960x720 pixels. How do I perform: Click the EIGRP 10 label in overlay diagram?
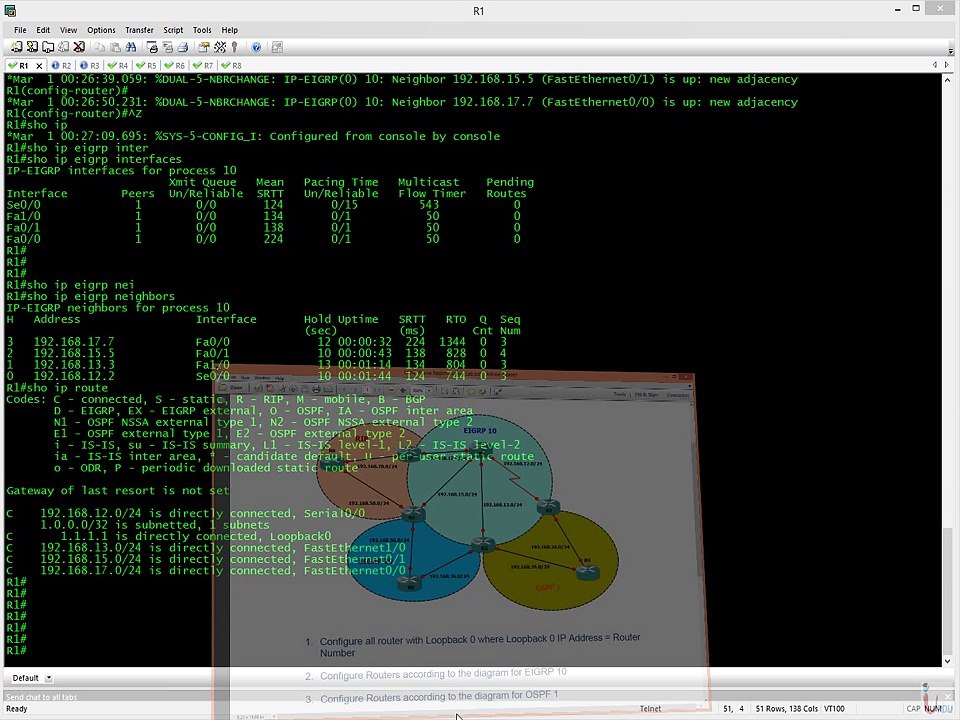(x=479, y=431)
